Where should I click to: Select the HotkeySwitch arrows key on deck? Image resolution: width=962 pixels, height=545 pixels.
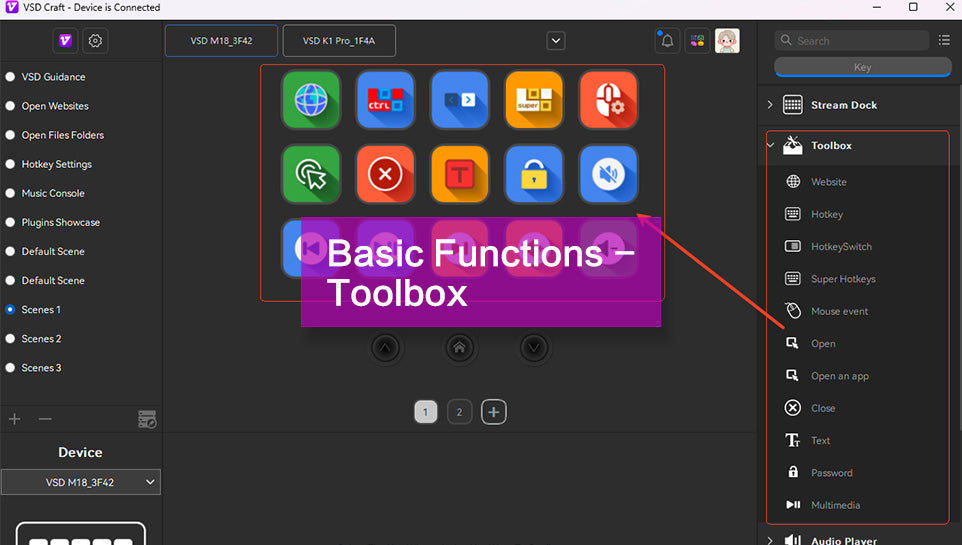click(460, 100)
